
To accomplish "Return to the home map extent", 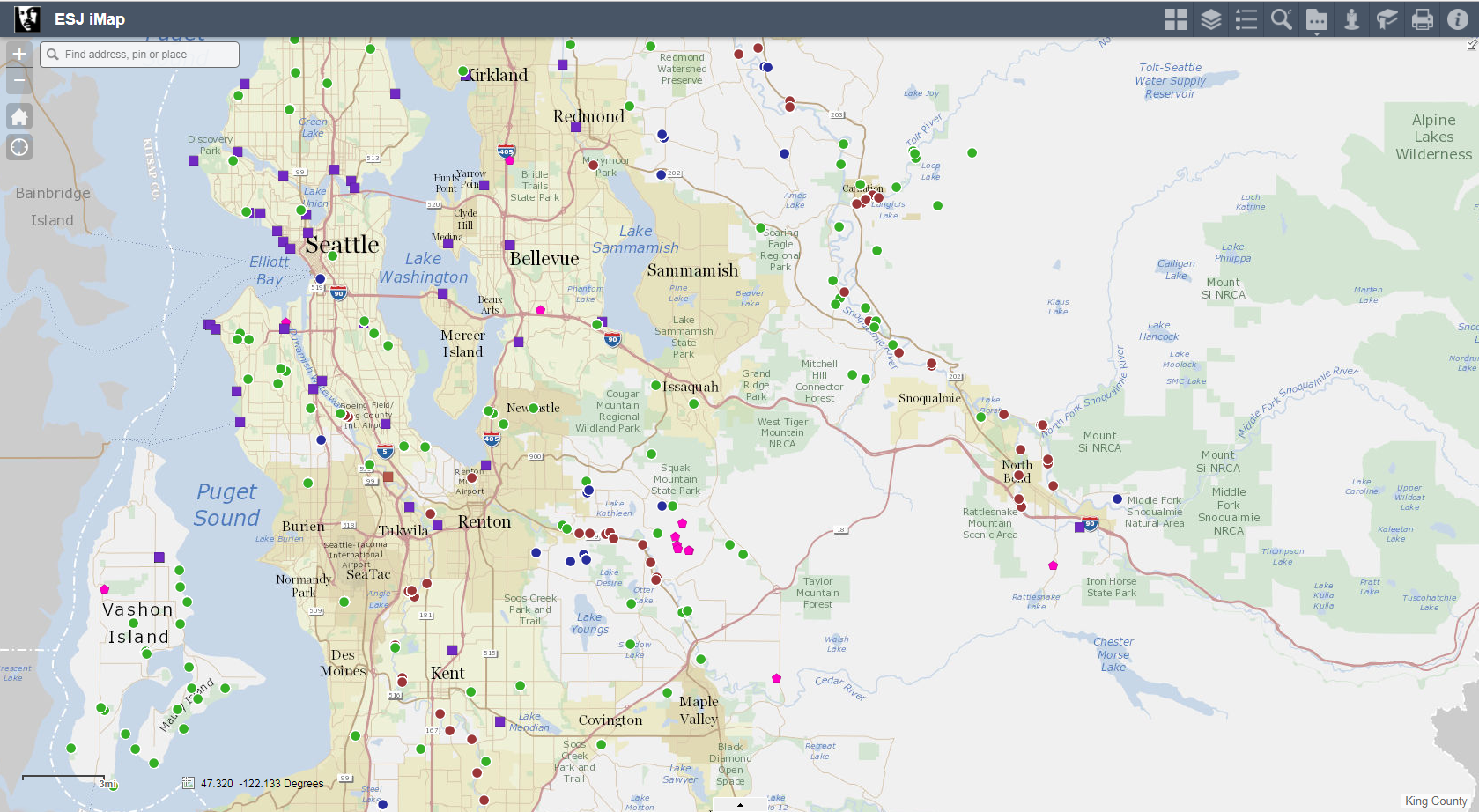I will (19, 116).
